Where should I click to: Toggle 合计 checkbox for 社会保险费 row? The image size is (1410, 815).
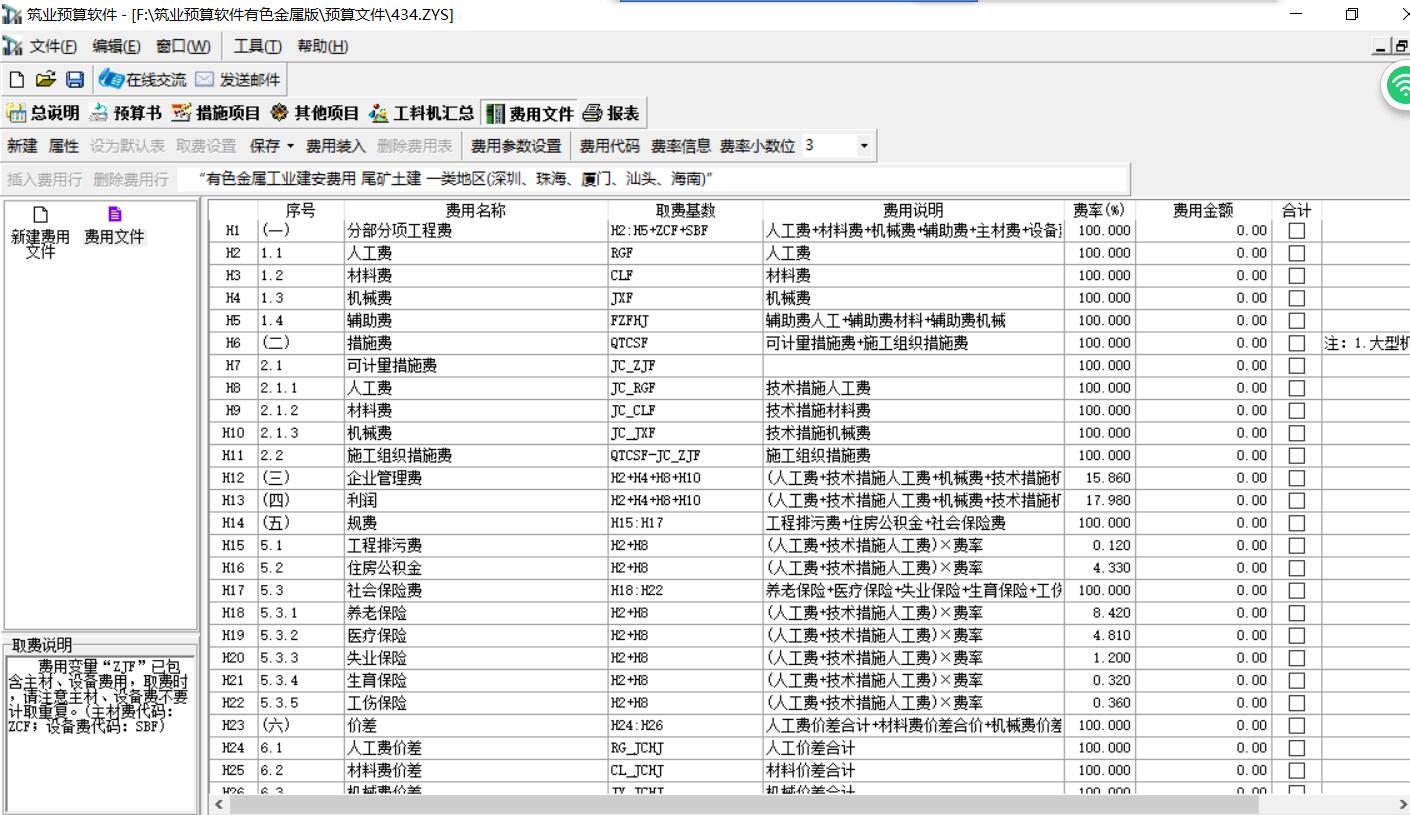1297,590
